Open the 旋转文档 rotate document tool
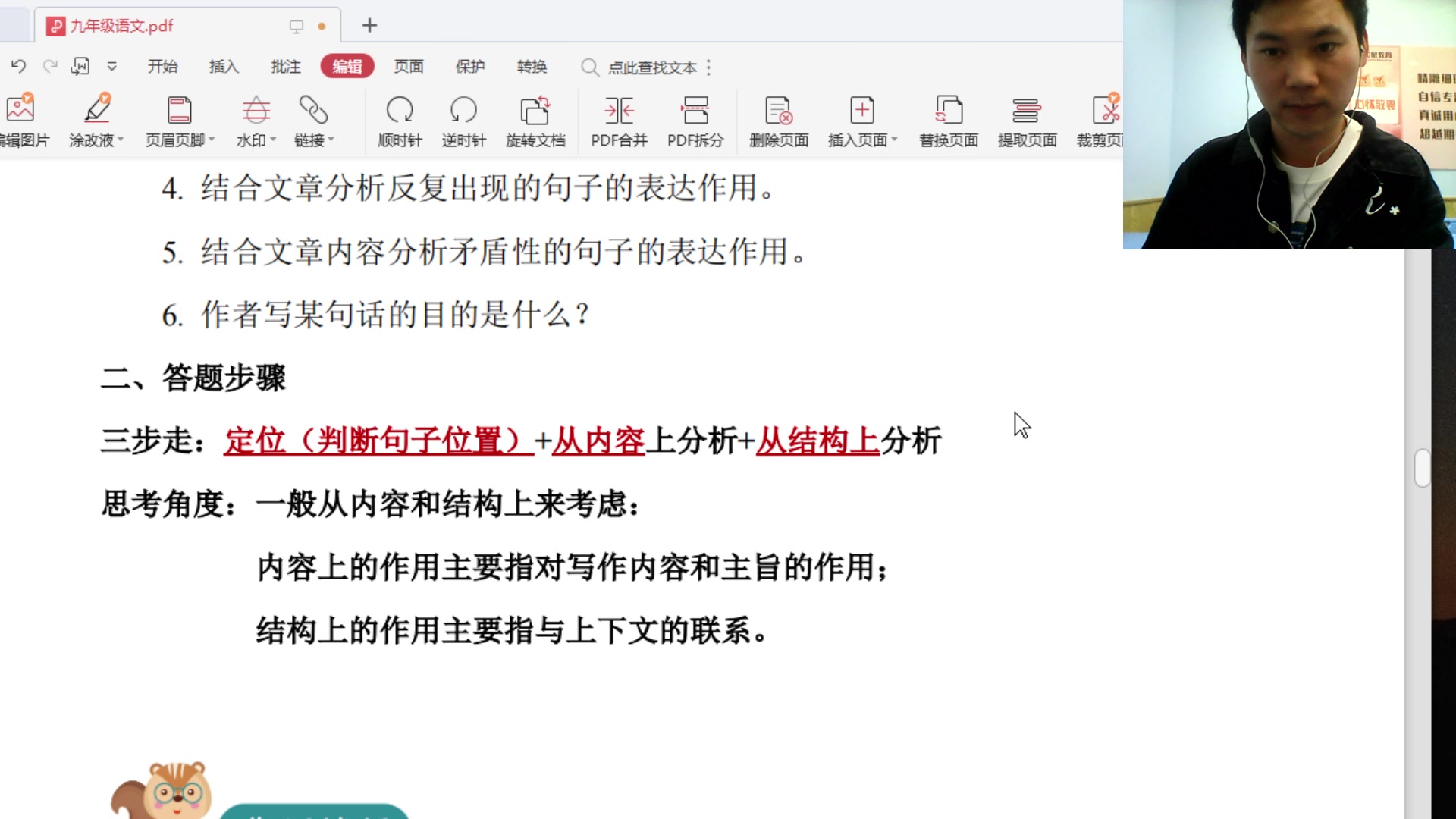1456x819 pixels. coord(535,120)
